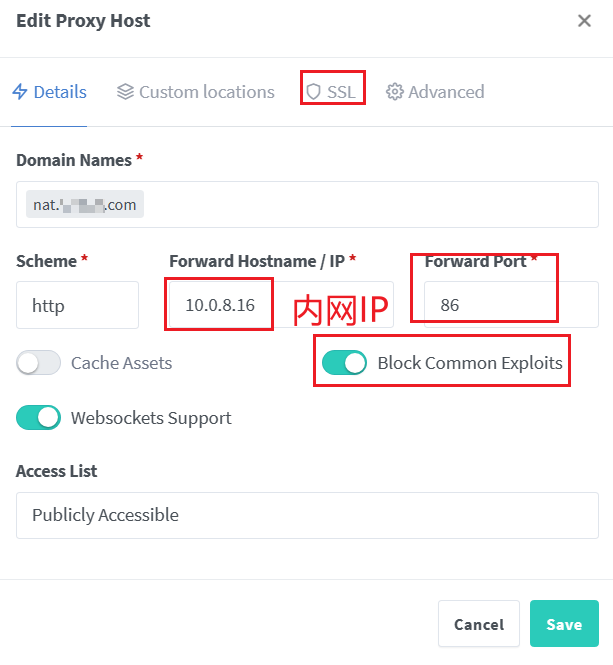Image resolution: width=613 pixels, height=665 pixels.
Task: Click the lightning bolt Details icon
Action: pyautogui.click(x=19, y=92)
